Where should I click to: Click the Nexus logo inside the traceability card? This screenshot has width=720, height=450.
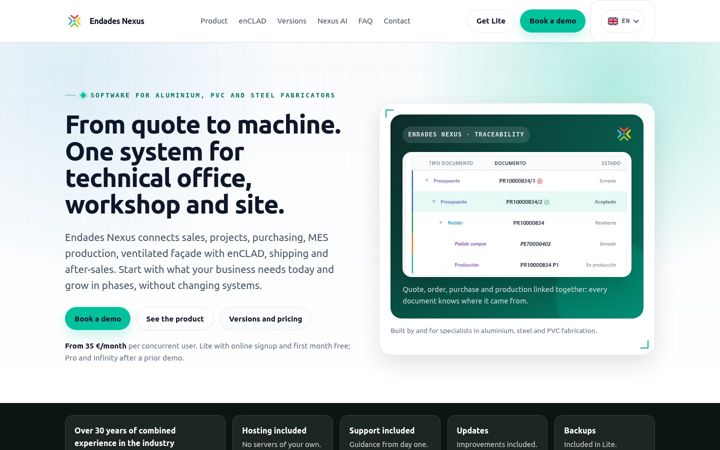(x=624, y=134)
